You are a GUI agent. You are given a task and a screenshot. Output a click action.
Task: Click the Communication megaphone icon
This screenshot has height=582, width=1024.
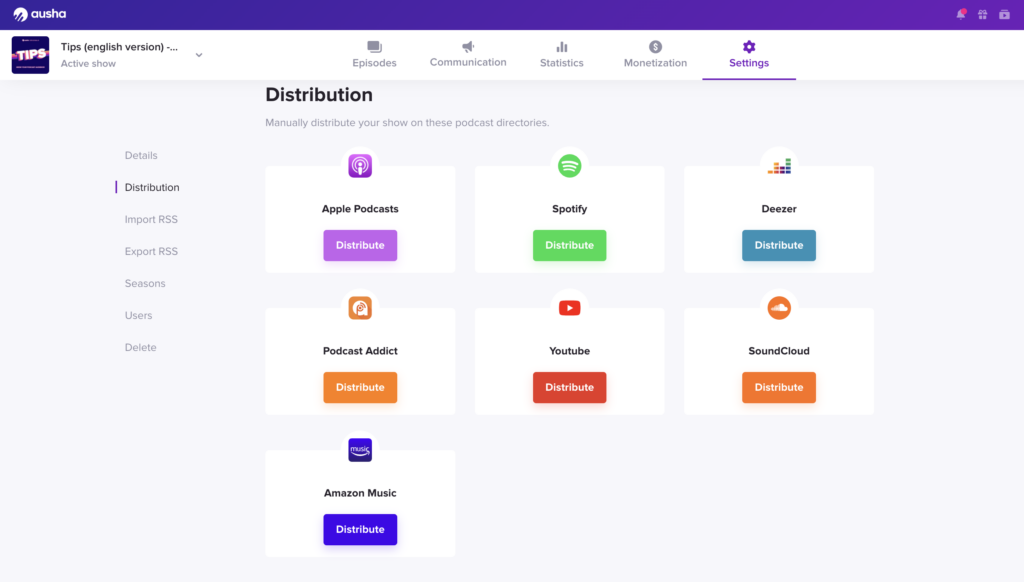pyautogui.click(x=468, y=46)
